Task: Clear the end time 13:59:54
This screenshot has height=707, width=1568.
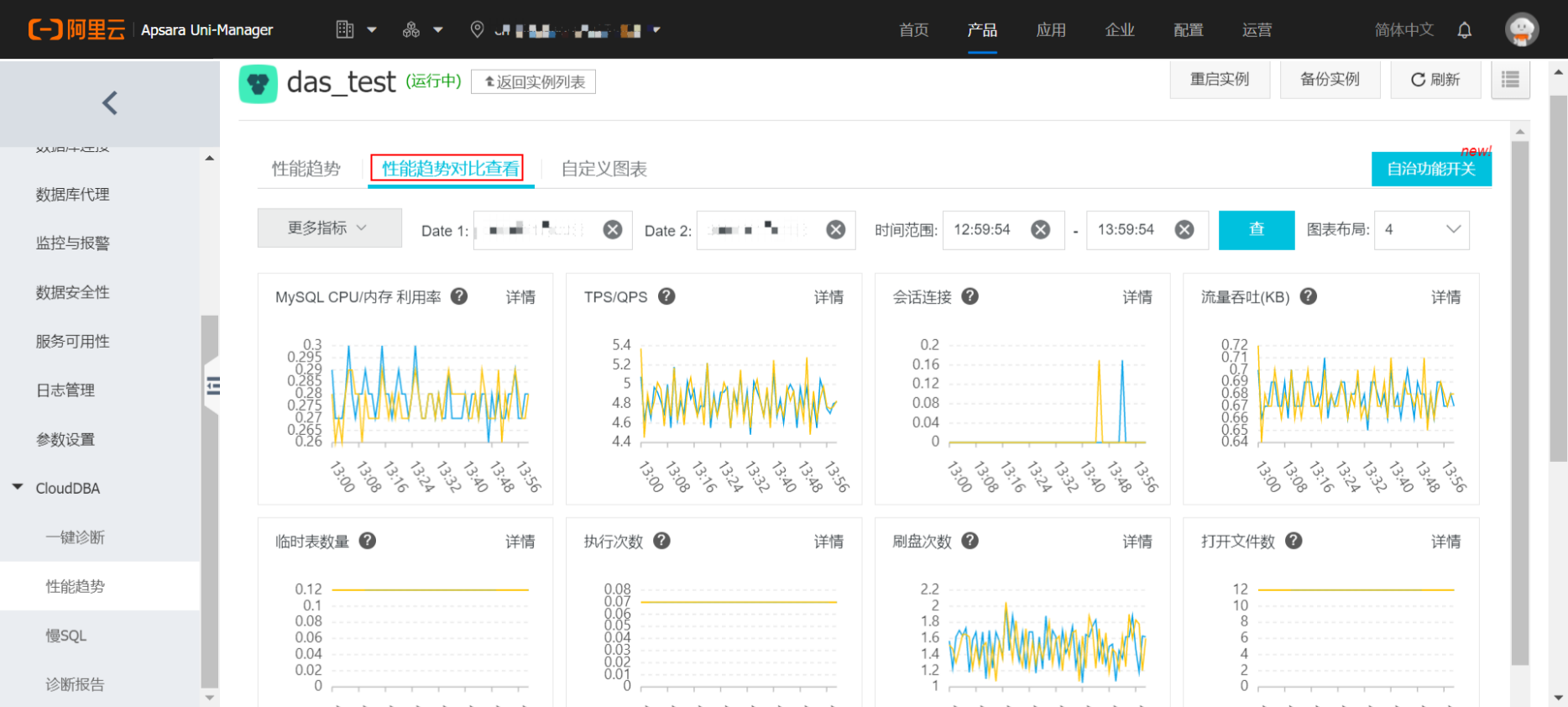Action: tap(1184, 230)
